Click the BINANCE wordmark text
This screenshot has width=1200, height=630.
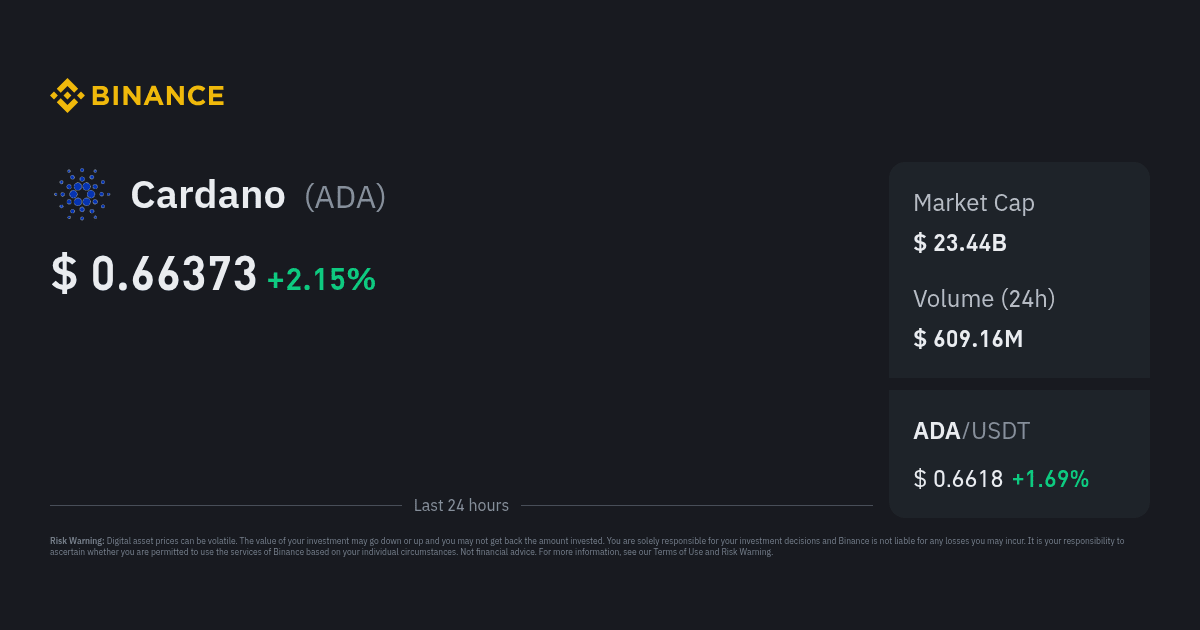point(158,96)
